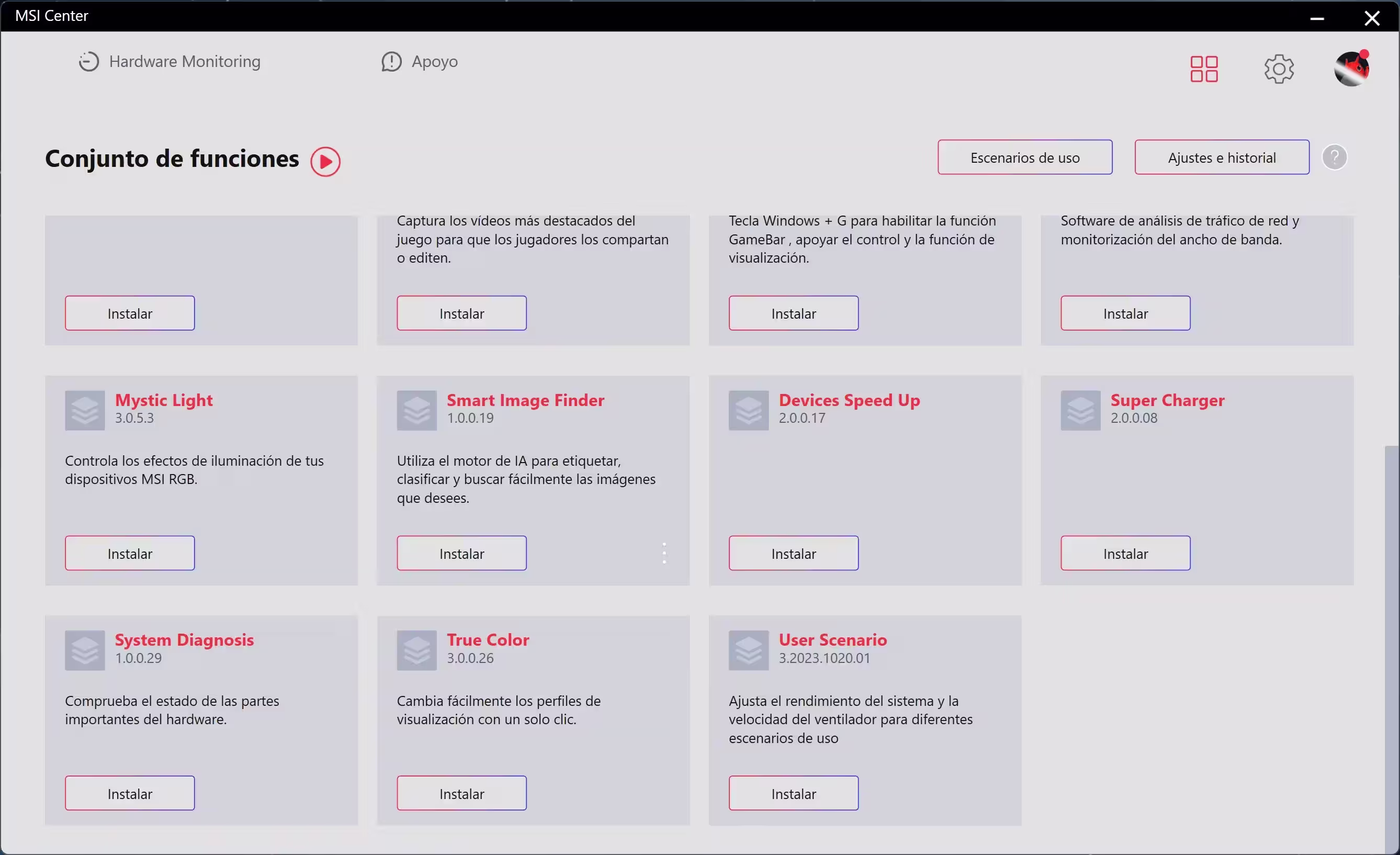Image resolution: width=1400 pixels, height=855 pixels.
Task: Click the User Scenario title
Action: (x=833, y=640)
